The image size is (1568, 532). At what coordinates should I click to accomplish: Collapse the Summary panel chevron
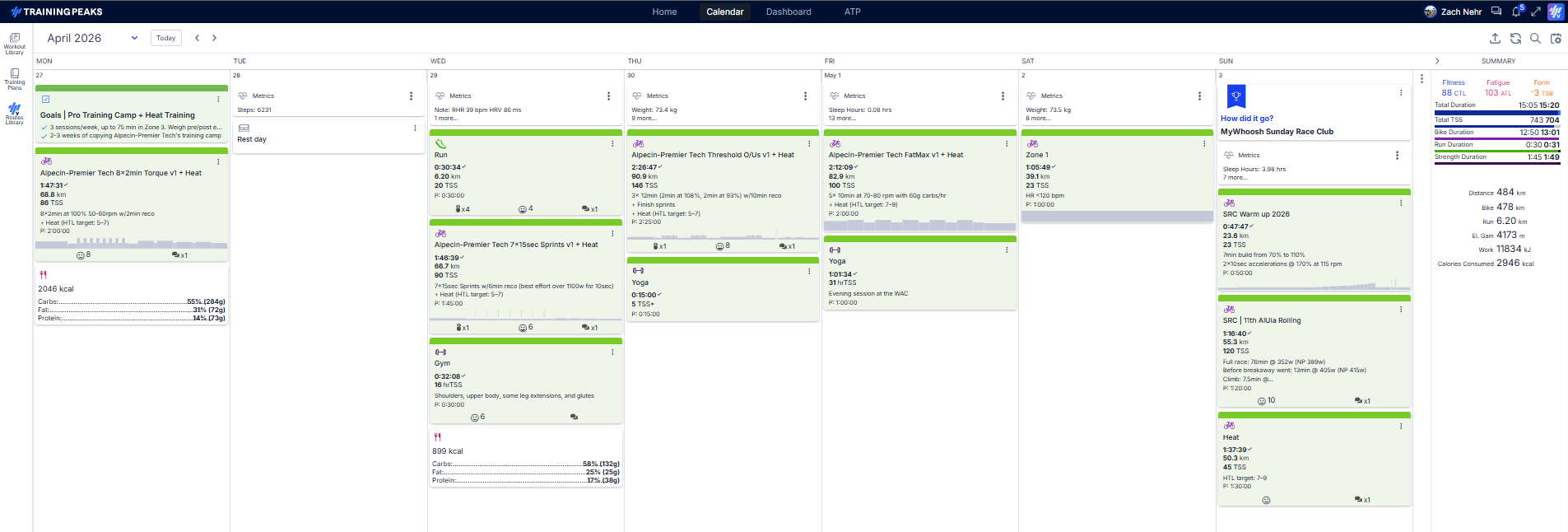[x=1437, y=61]
